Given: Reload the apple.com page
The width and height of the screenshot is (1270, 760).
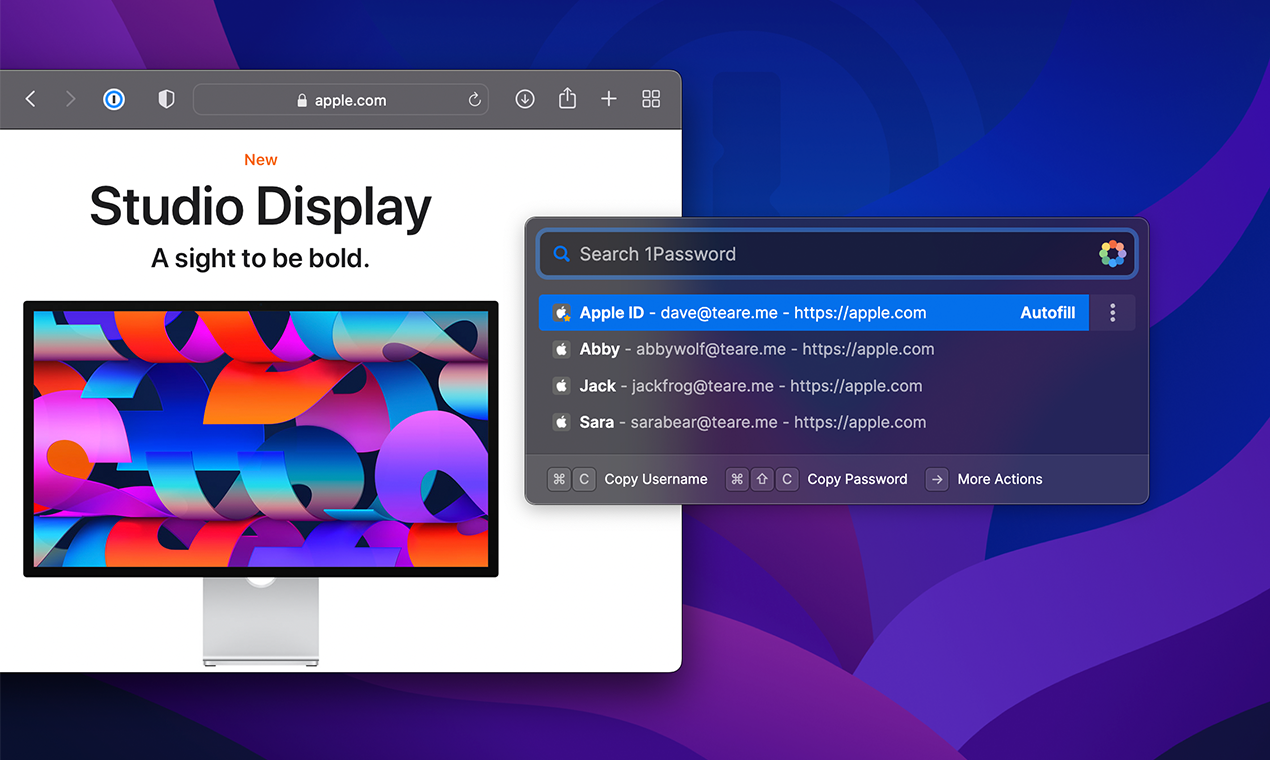Looking at the screenshot, I should coord(474,100).
